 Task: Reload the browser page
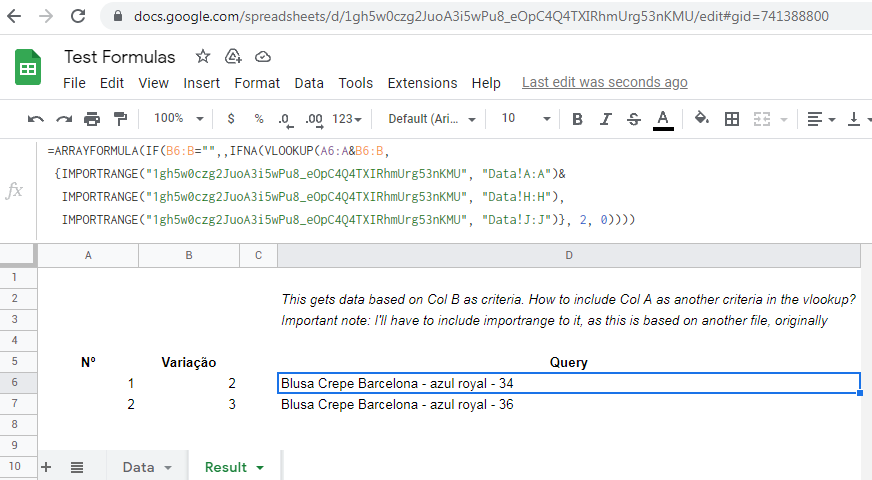tap(78, 16)
